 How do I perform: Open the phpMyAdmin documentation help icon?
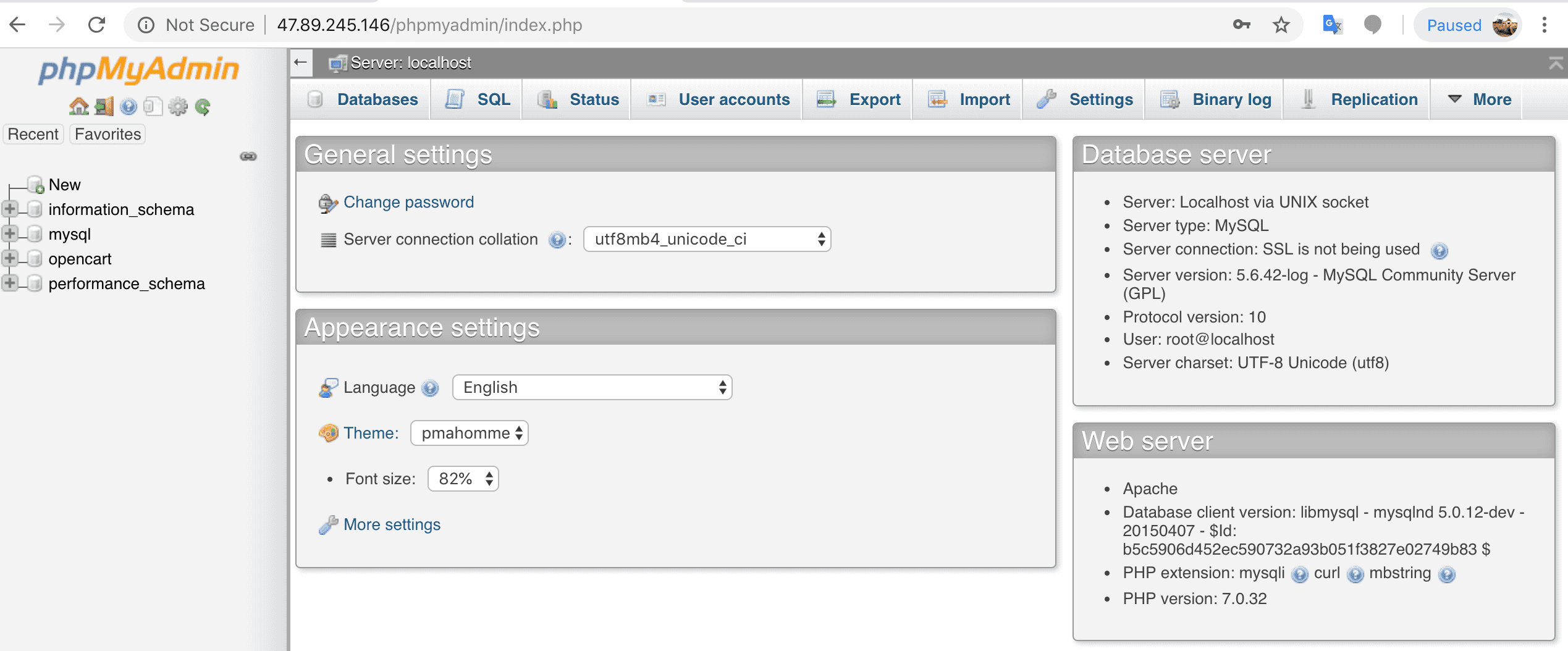pos(129,106)
